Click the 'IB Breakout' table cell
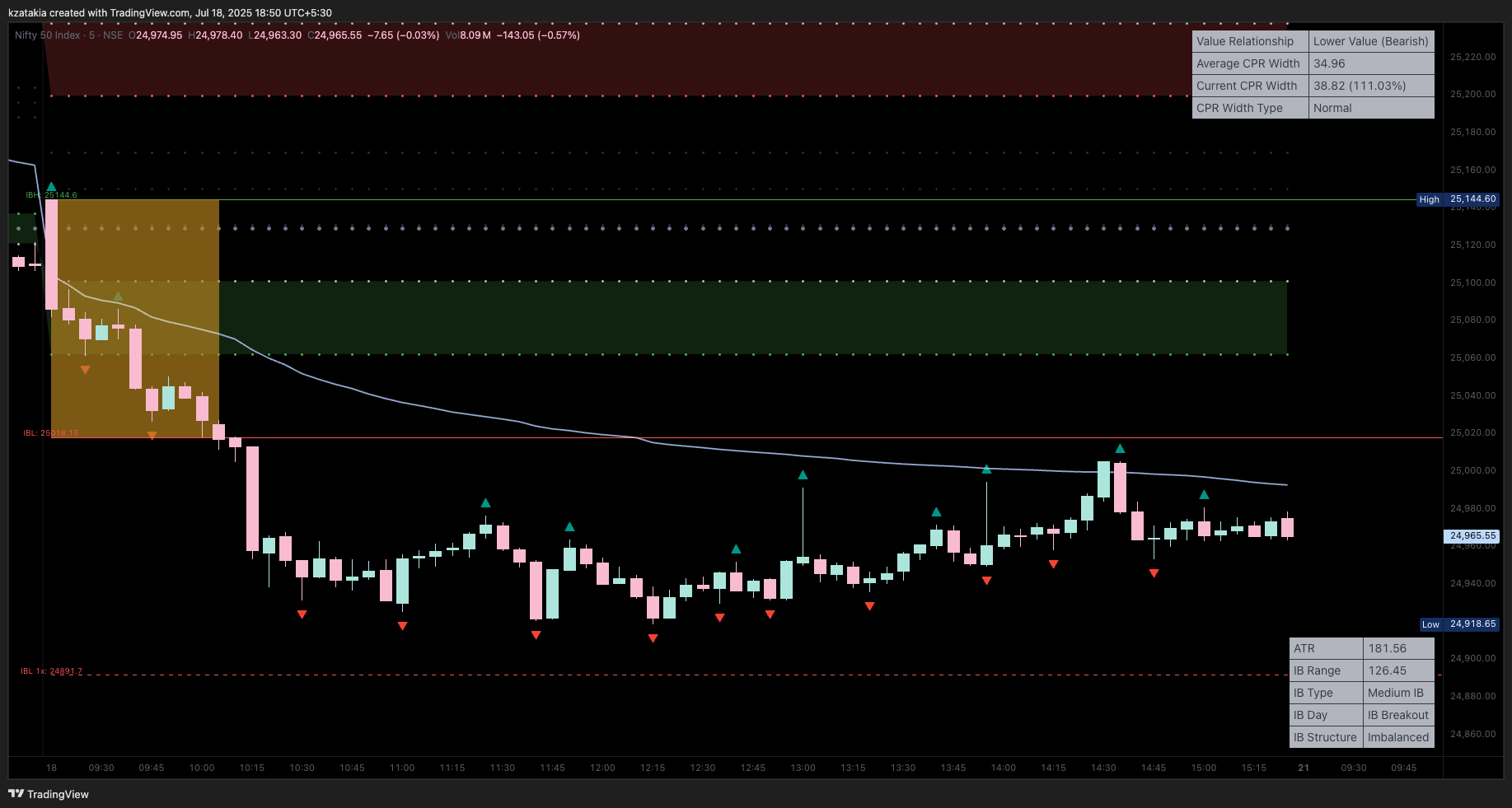 coord(1399,715)
